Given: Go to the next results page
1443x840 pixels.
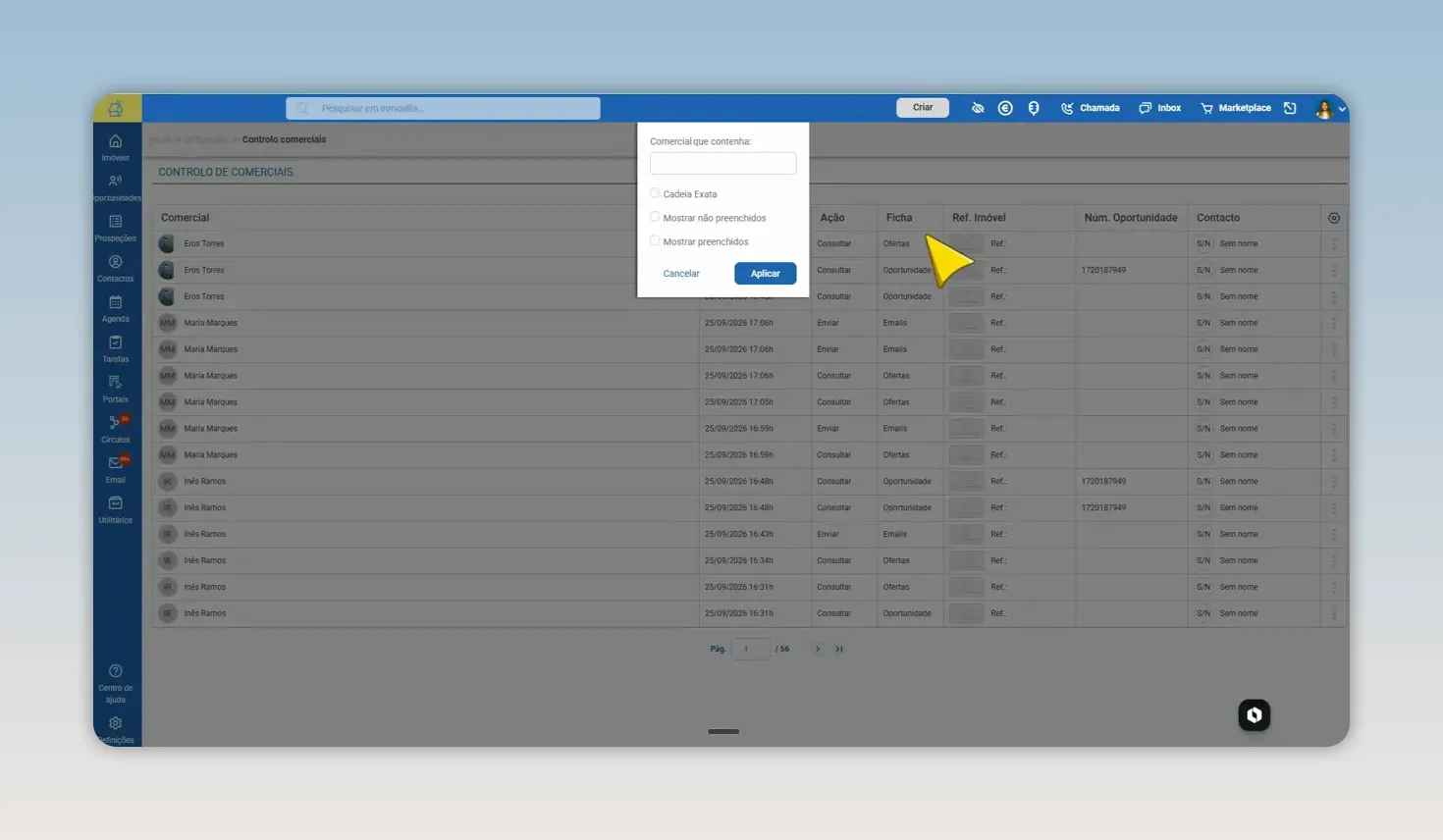Looking at the screenshot, I should pos(817,649).
